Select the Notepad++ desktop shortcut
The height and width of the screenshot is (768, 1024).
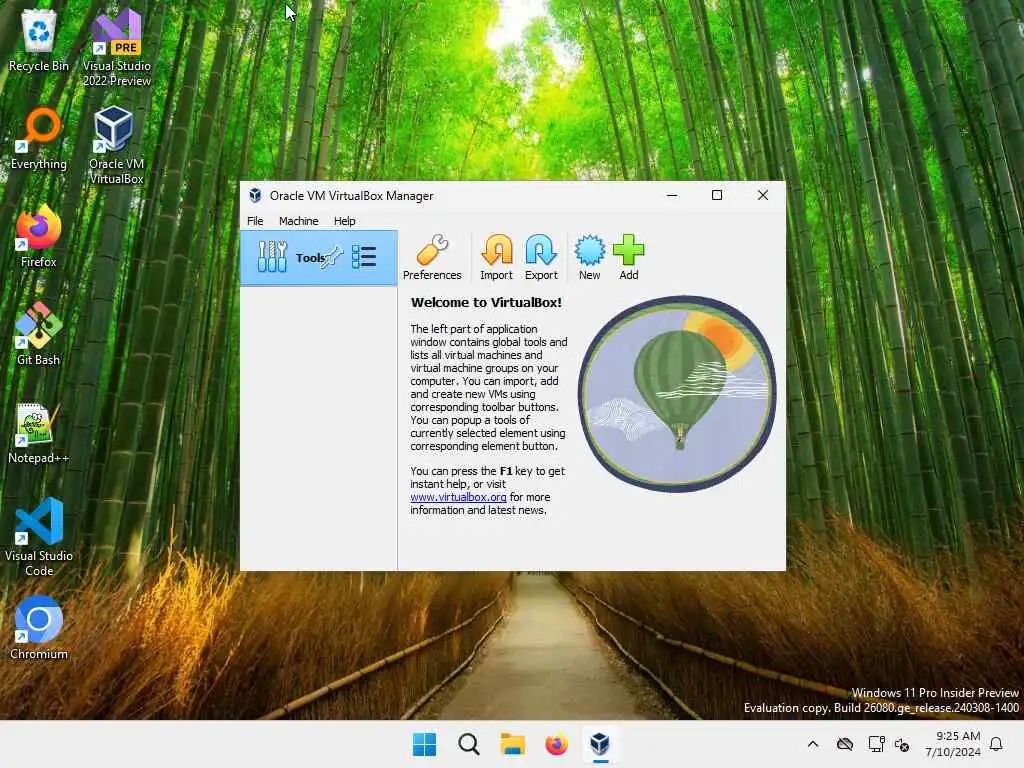(x=39, y=432)
